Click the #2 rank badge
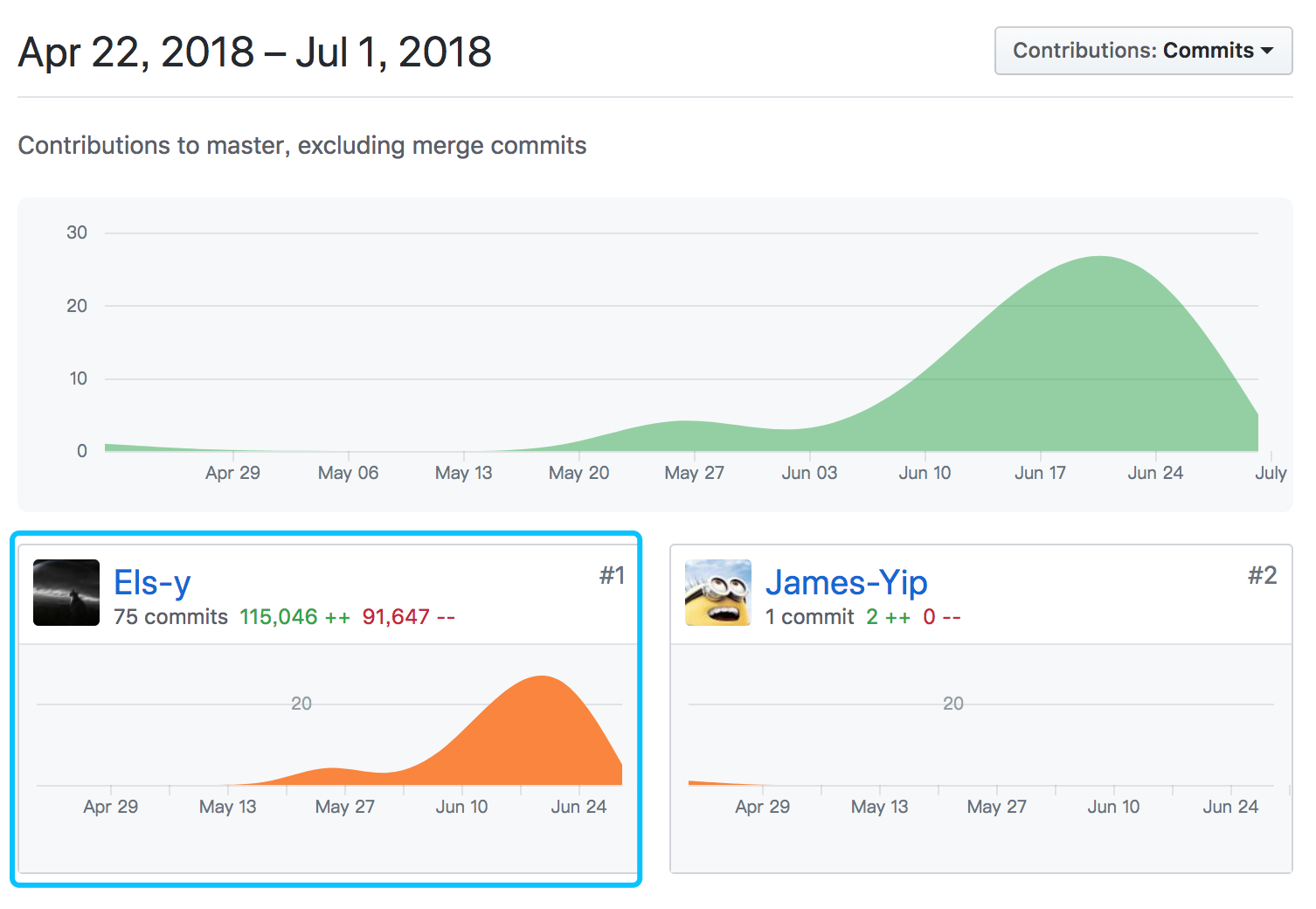Viewport: 1316px width, 909px height. coord(1262,575)
